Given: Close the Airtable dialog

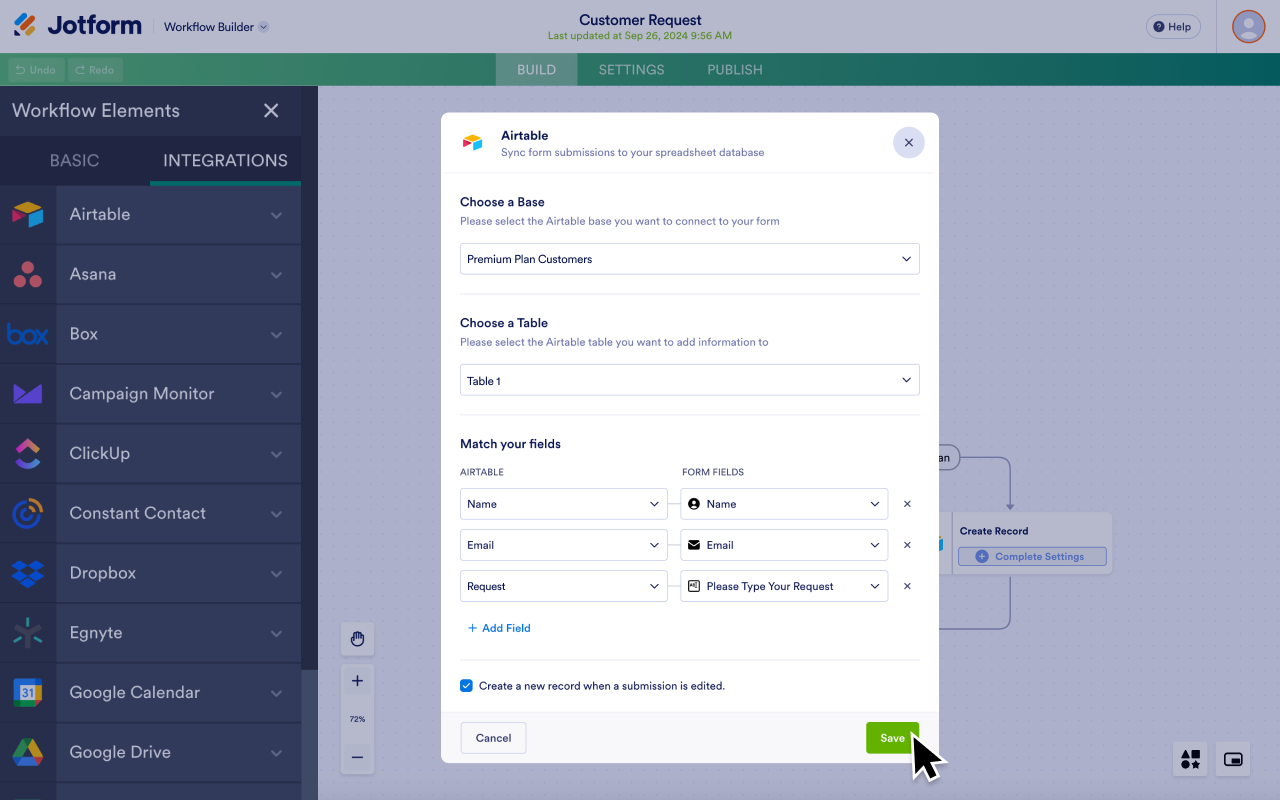Looking at the screenshot, I should (x=908, y=143).
